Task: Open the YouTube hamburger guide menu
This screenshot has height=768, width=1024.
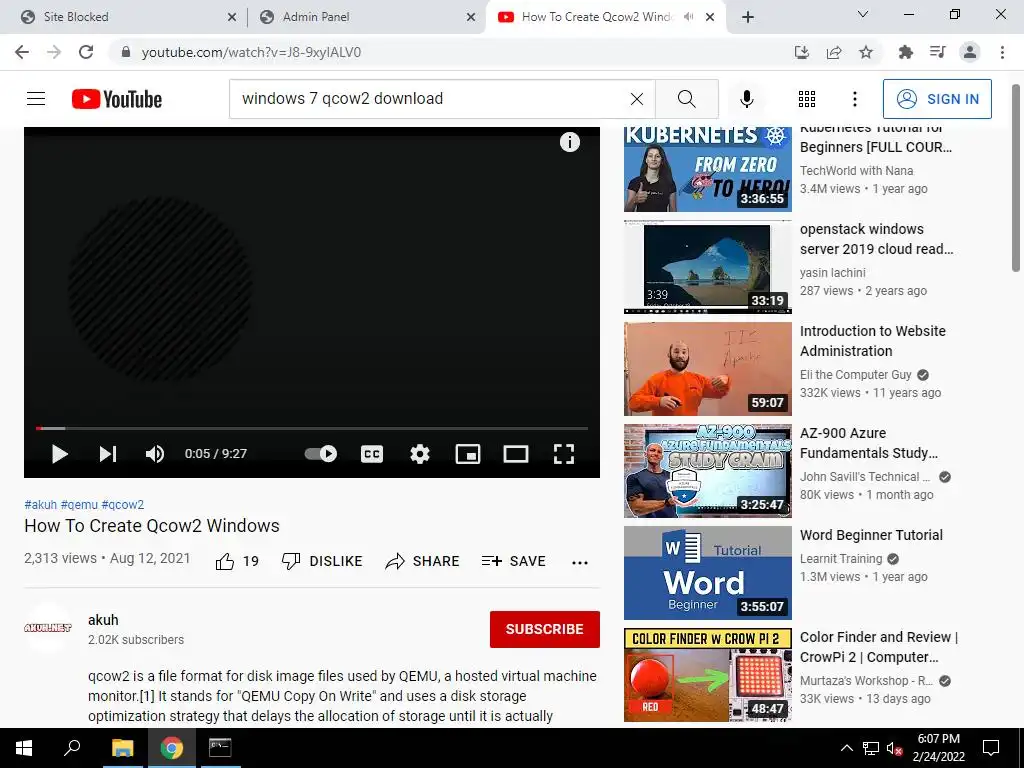Action: pos(36,99)
